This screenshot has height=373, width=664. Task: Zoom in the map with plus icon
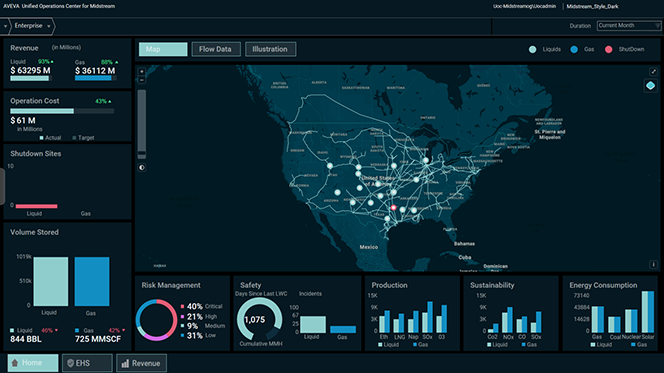142,72
